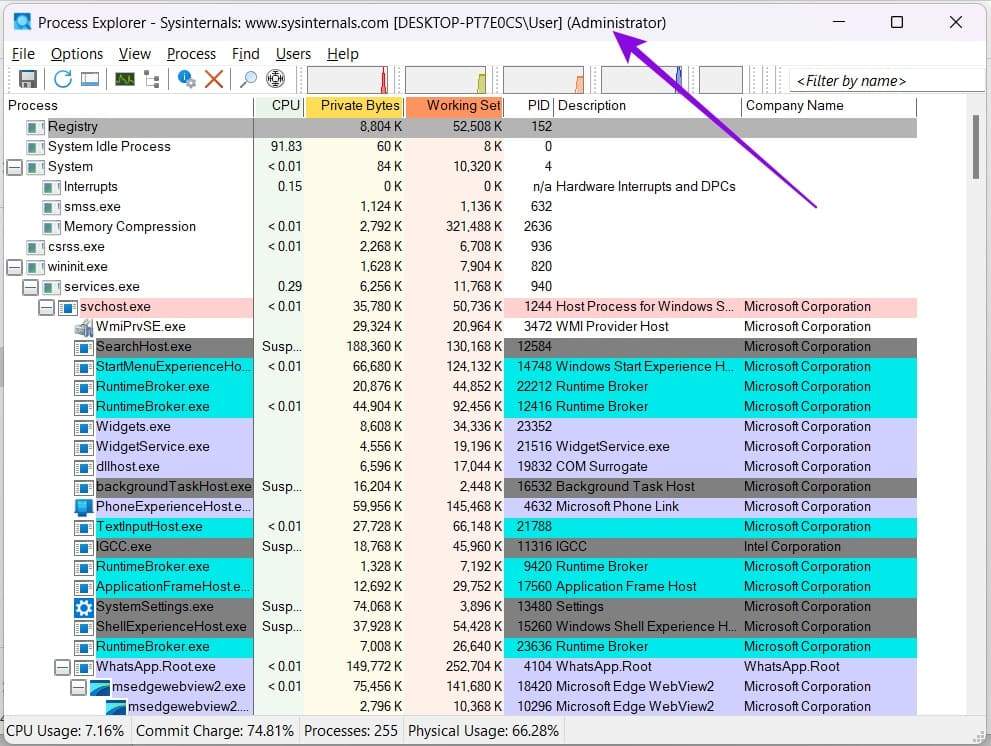Select the backgroundTaskHost.exe process row
Image resolution: width=991 pixels, height=746 pixels.
461,487
